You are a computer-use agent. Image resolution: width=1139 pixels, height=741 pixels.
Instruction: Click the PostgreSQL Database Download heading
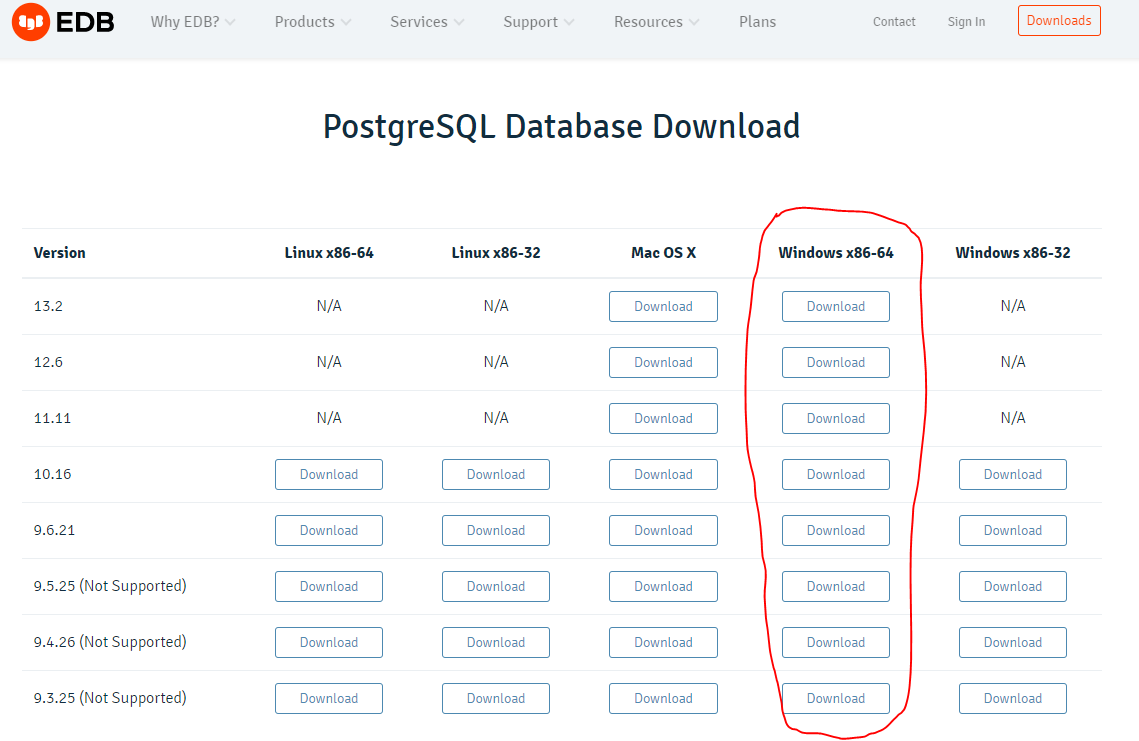coord(562,126)
